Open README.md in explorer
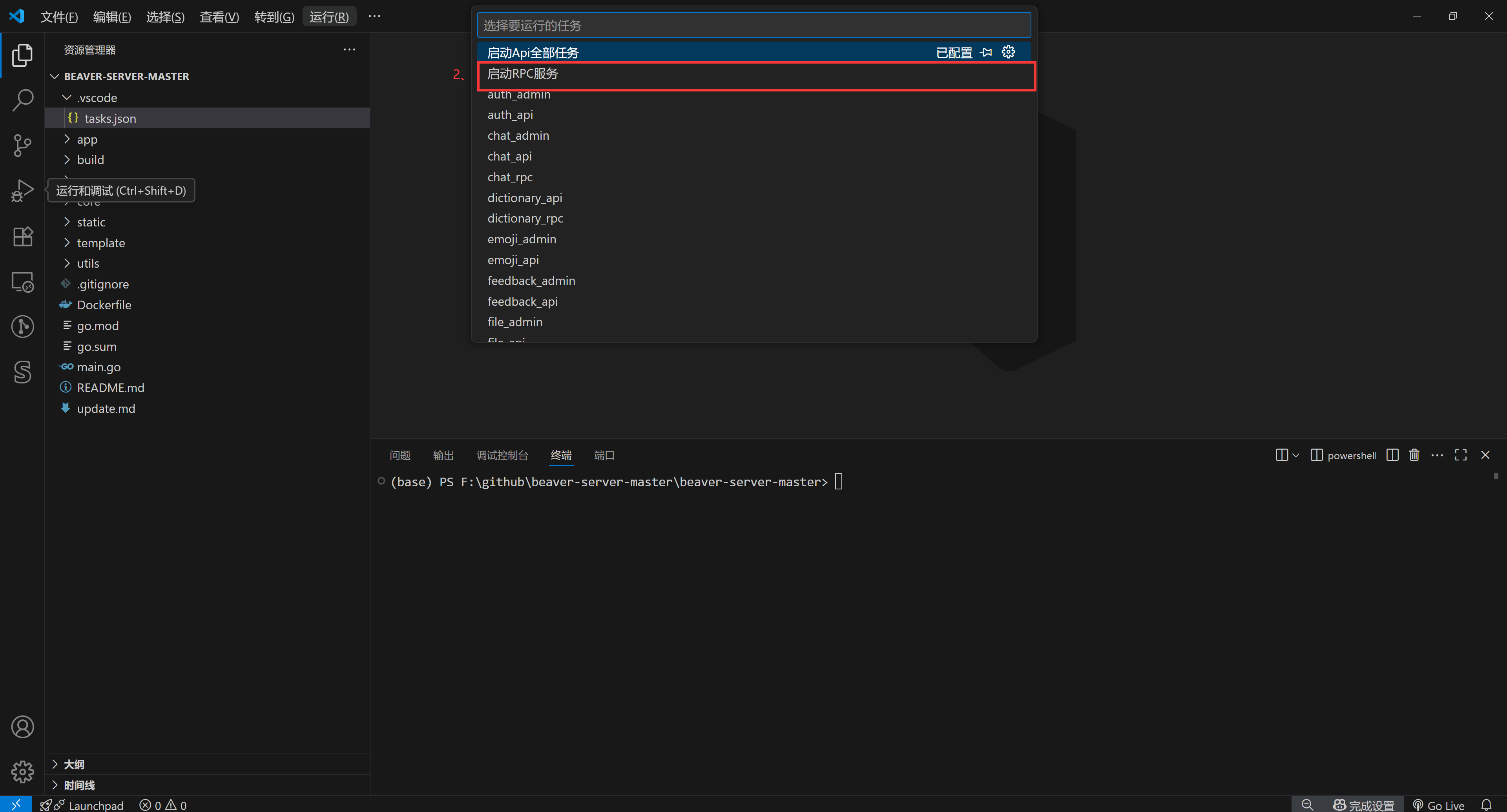Screen dimensions: 1507x812 click(x=208, y=388)
